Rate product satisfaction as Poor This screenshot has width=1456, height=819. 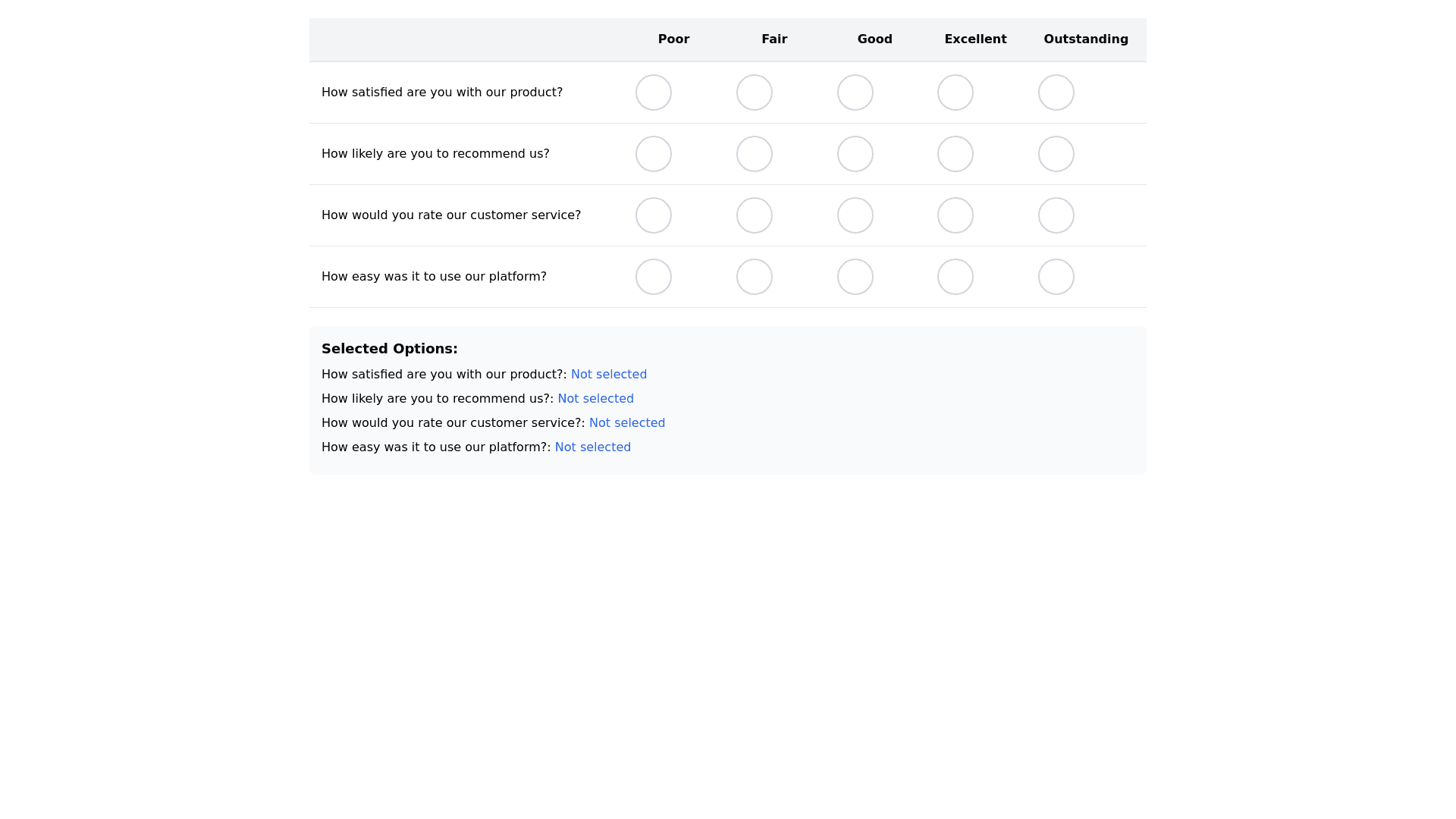click(x=654, y=93)
